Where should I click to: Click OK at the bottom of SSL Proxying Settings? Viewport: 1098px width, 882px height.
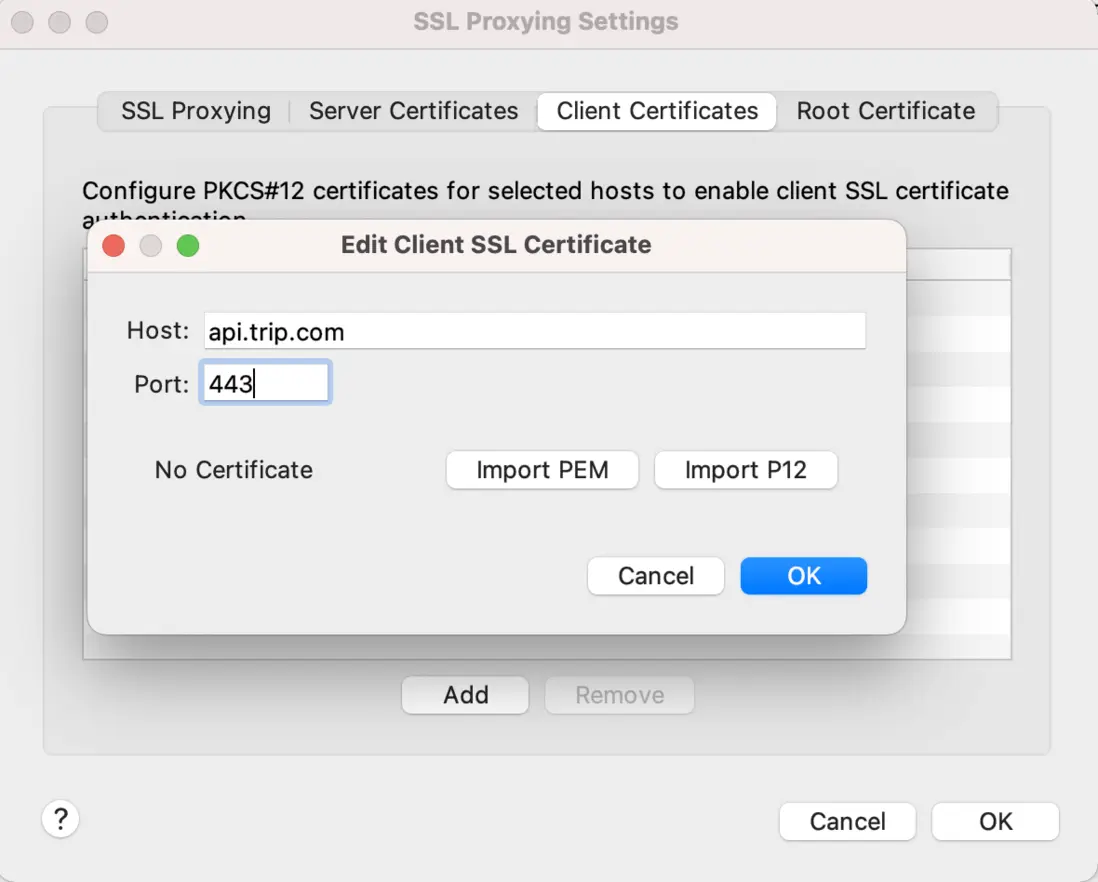995,821
